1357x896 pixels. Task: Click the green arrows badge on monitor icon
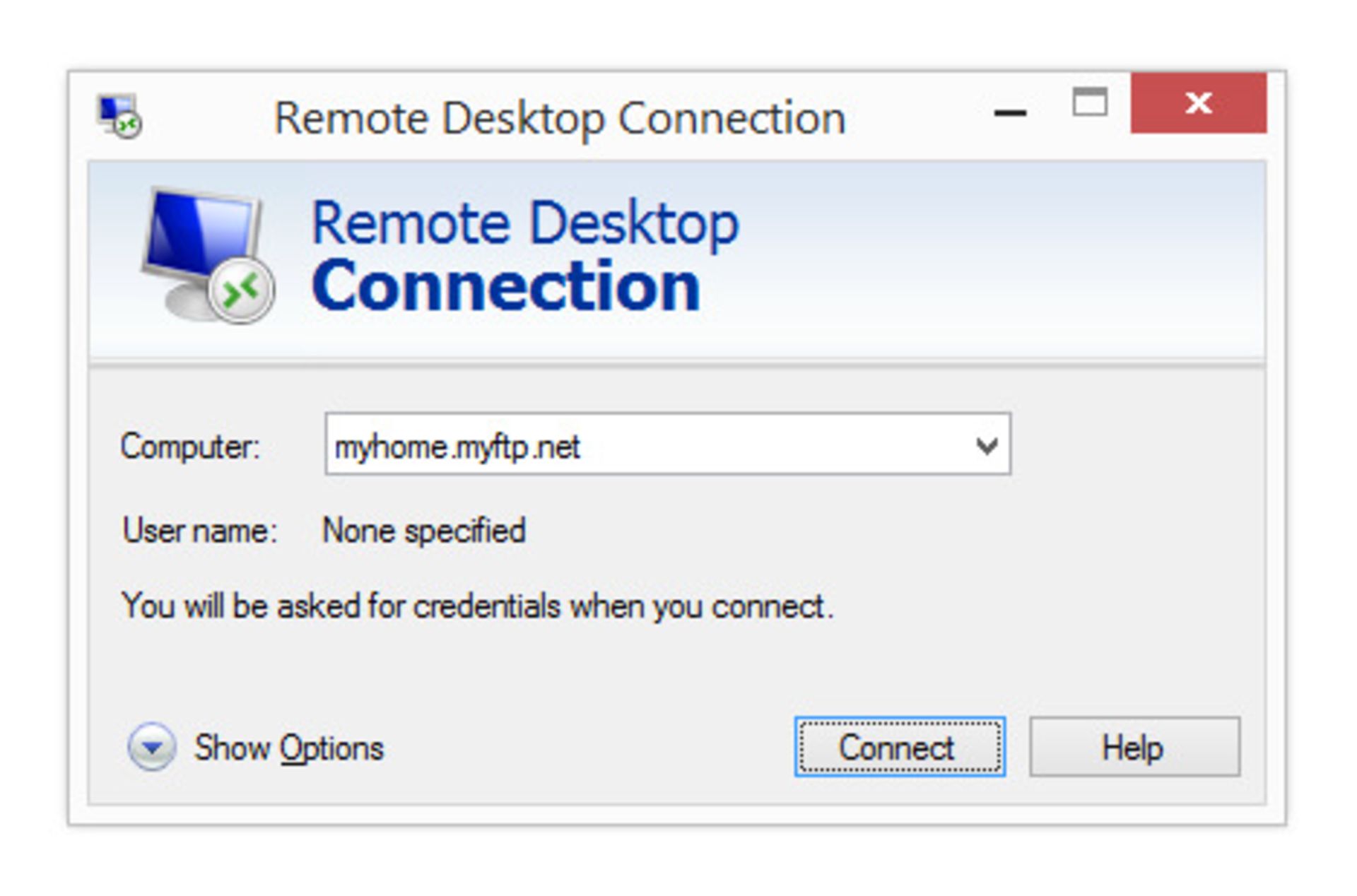tap(240, 290)
